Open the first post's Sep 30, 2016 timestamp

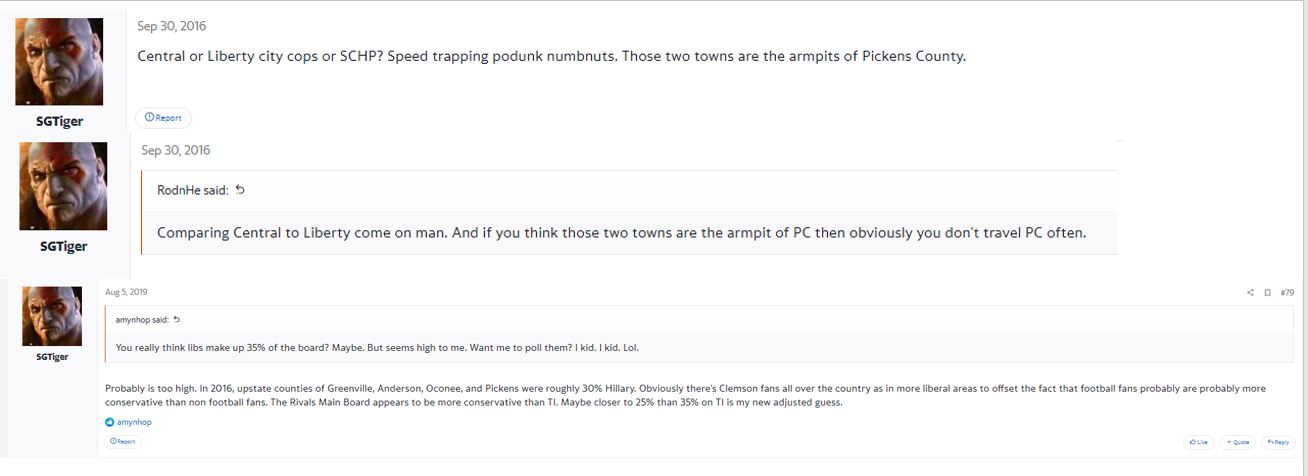(171, 26)
